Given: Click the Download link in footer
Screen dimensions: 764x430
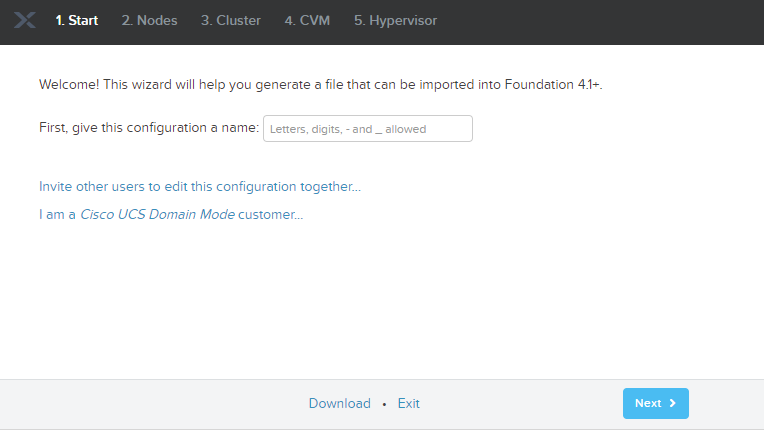Looking at the screenshot, I should click(x=339, y=403).
